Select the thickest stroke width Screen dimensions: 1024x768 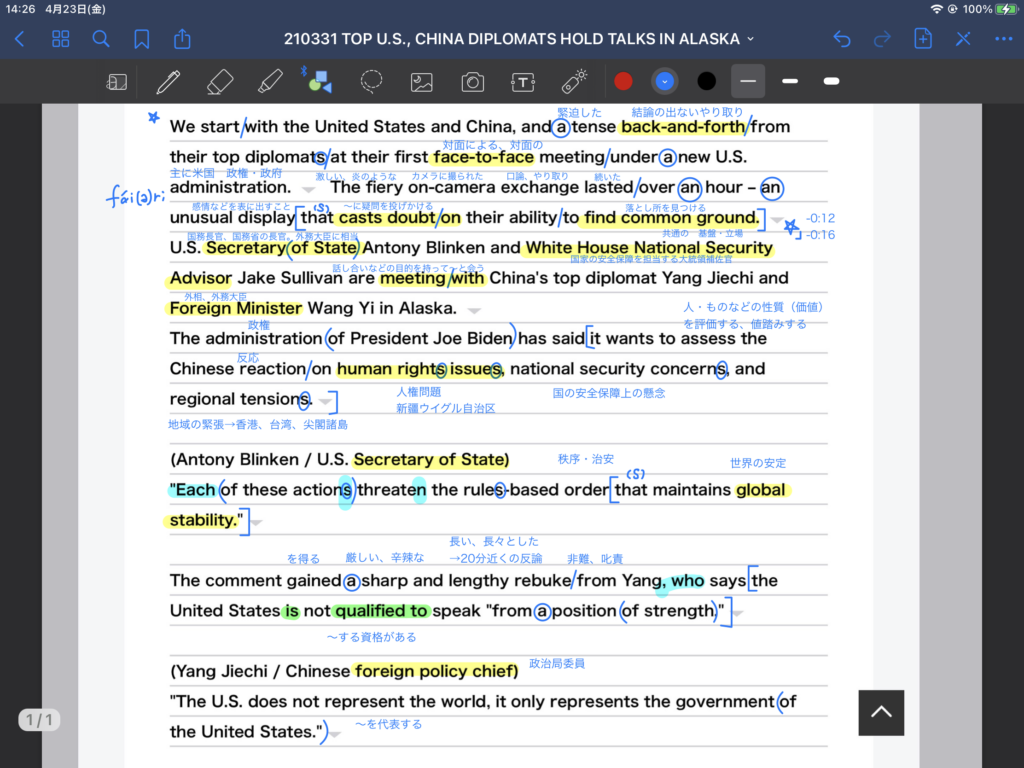pyautogui.click(x=831, y=81)
